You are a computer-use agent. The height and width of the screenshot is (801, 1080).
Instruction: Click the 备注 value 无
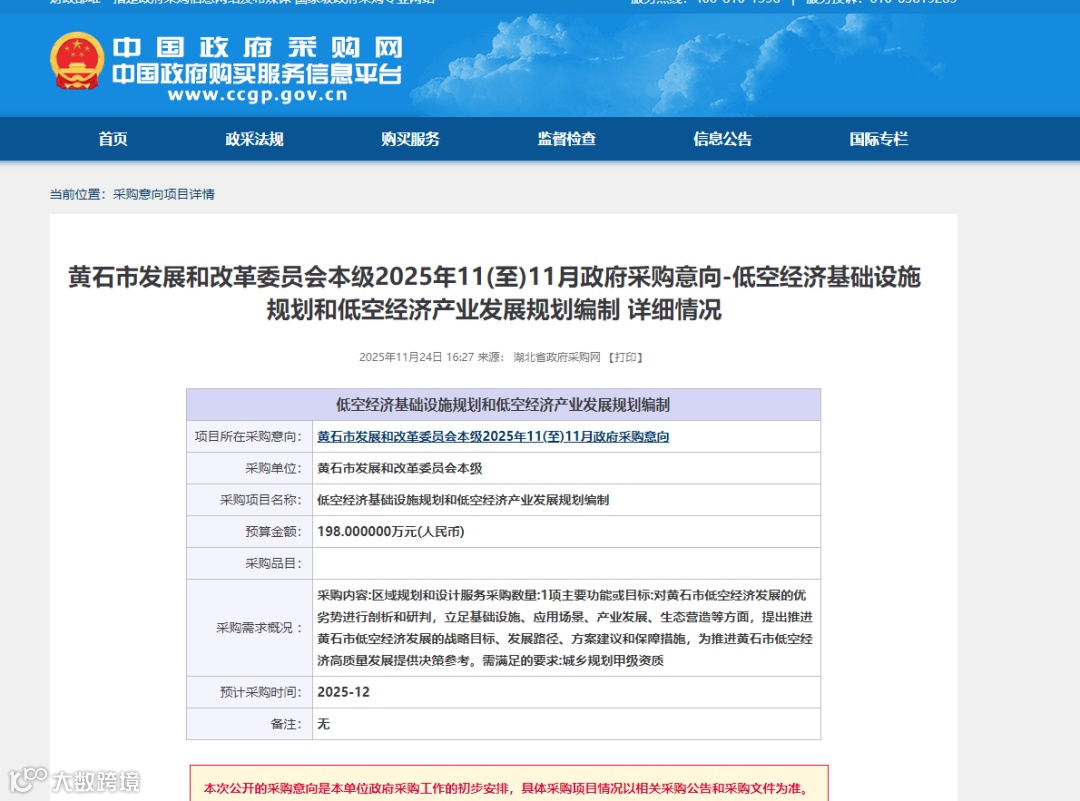tap(324, 724)
